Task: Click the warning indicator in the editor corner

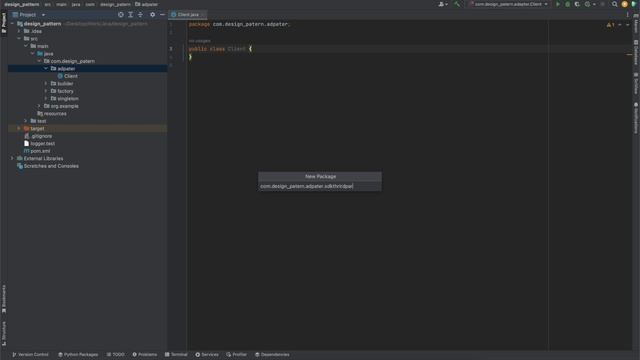Action: [x=610, y=25]
